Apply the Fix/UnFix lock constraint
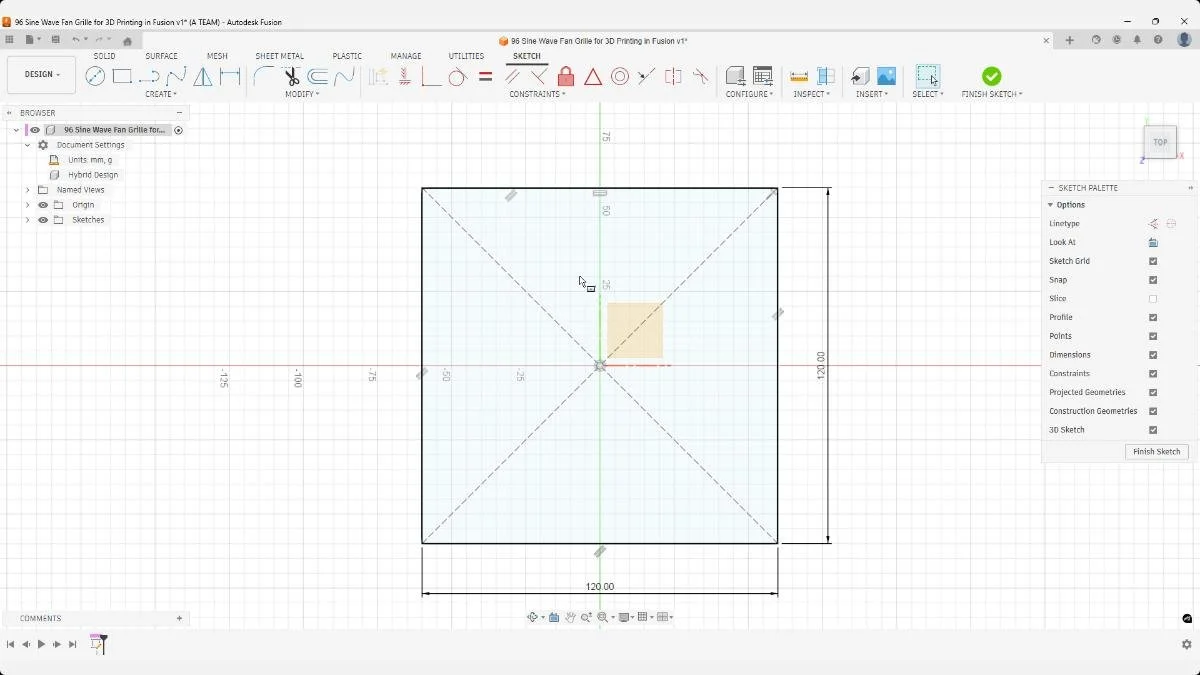 [x=565, y=76]
